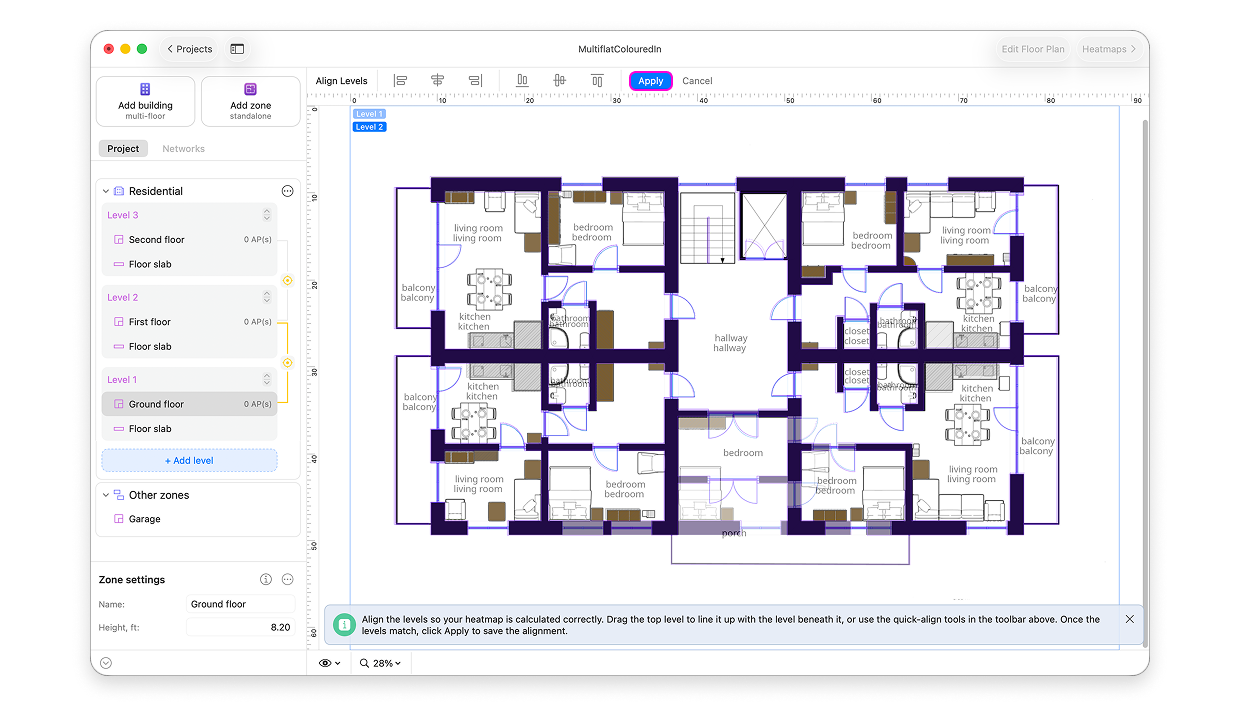The width and height of the screenshot is (1240, 708).
Task: Align levels to right edges
Action: pyautogui.click(x=475, y=81)
